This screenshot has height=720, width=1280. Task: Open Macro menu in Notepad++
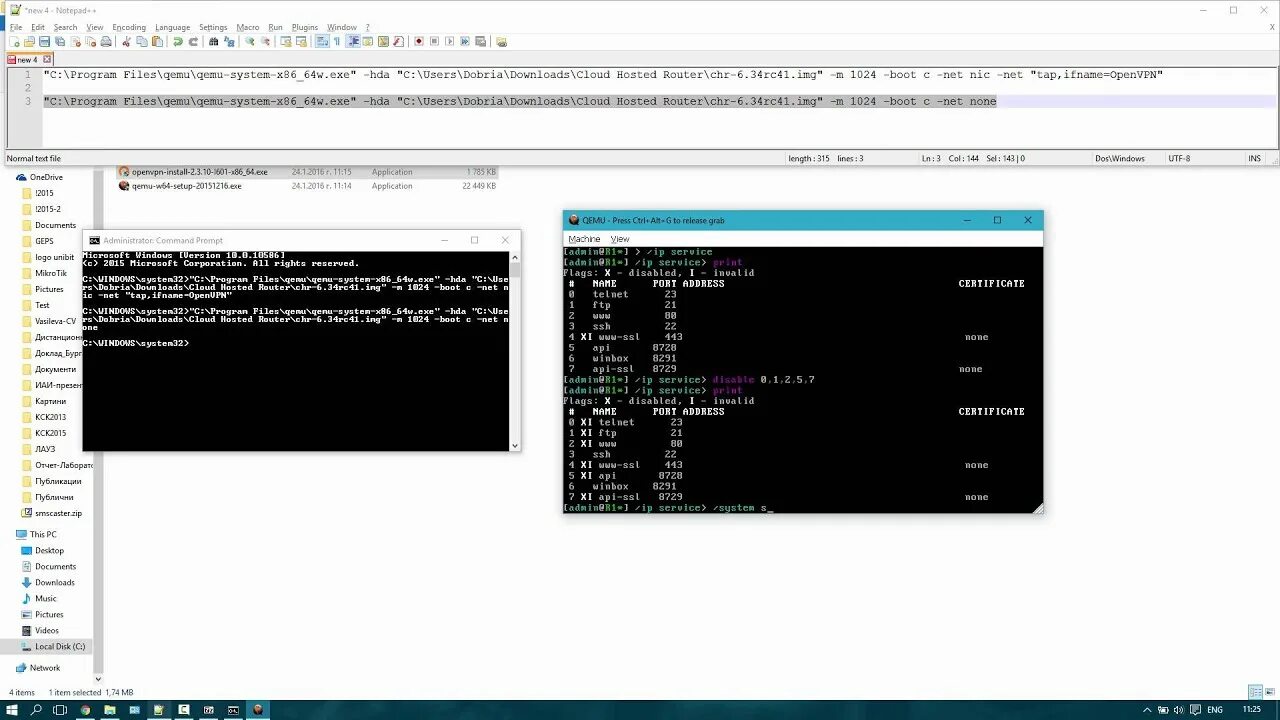point(248,27)
